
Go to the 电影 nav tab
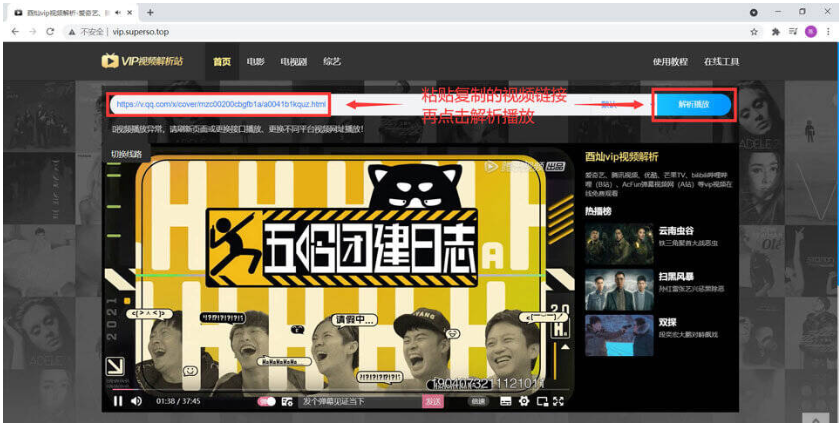(255, 62)
